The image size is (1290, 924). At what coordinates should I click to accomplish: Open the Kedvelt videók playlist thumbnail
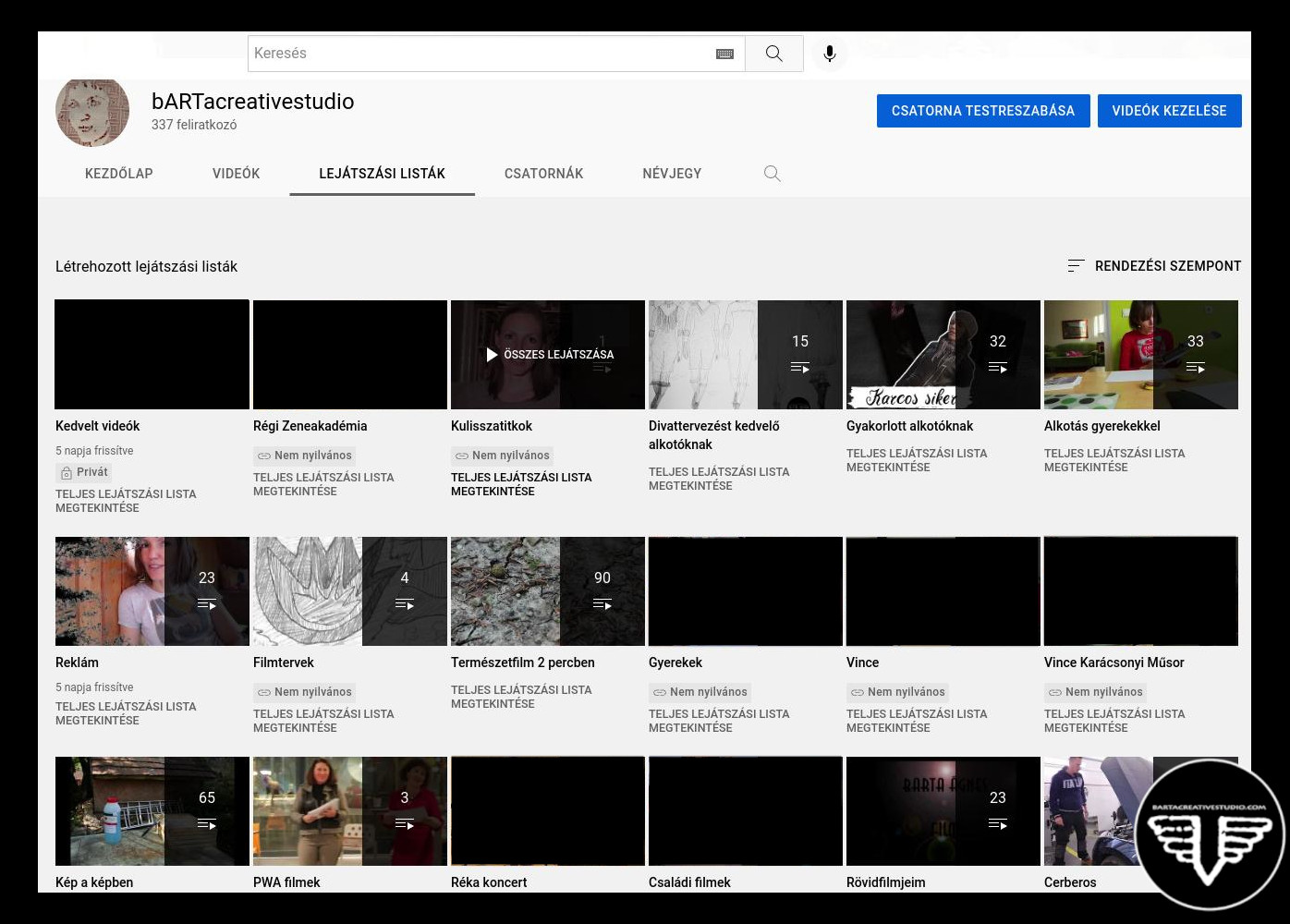[152, 355]
